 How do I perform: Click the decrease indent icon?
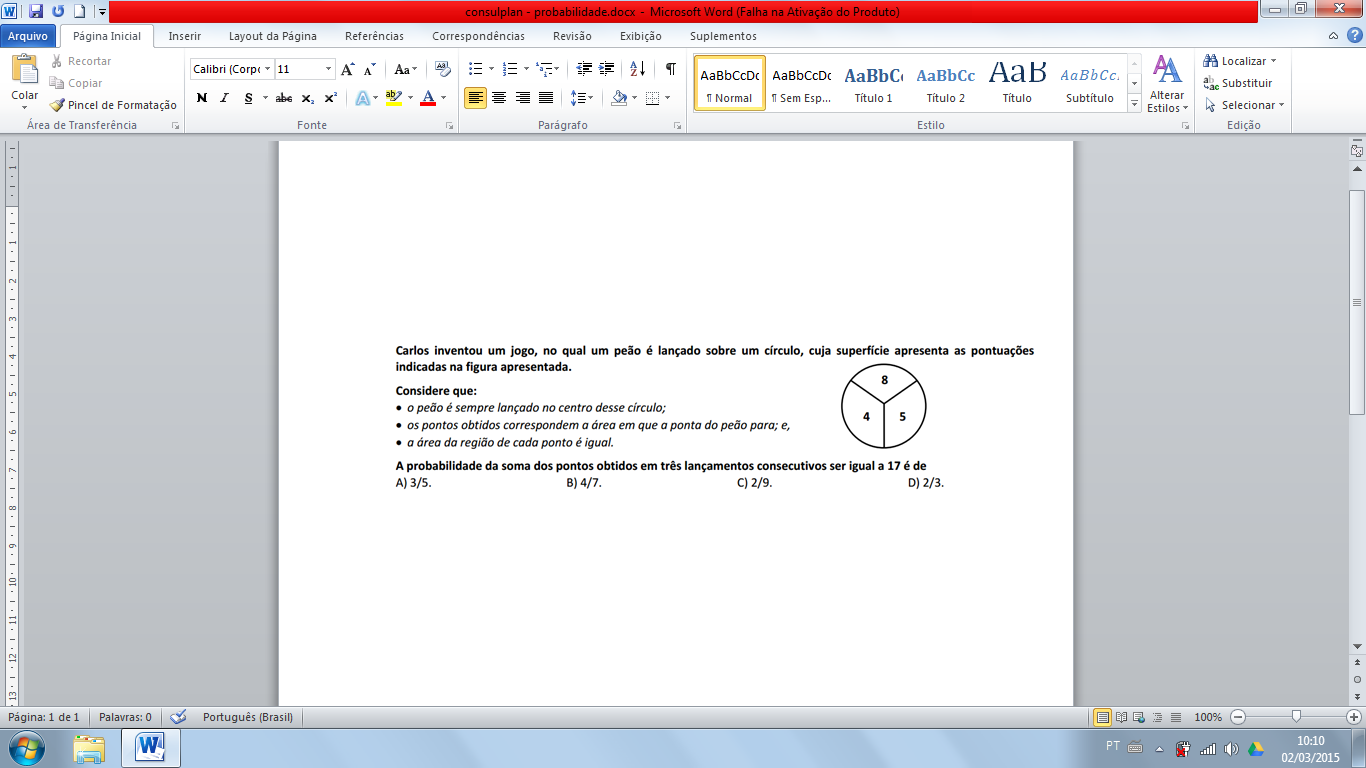[584, 69]
